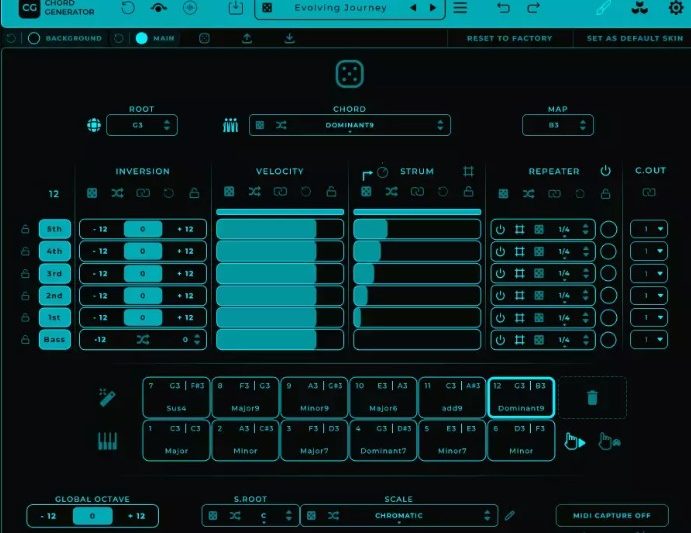
Task: Toggle 5th row repeater power
Action: tap(500, 229)
